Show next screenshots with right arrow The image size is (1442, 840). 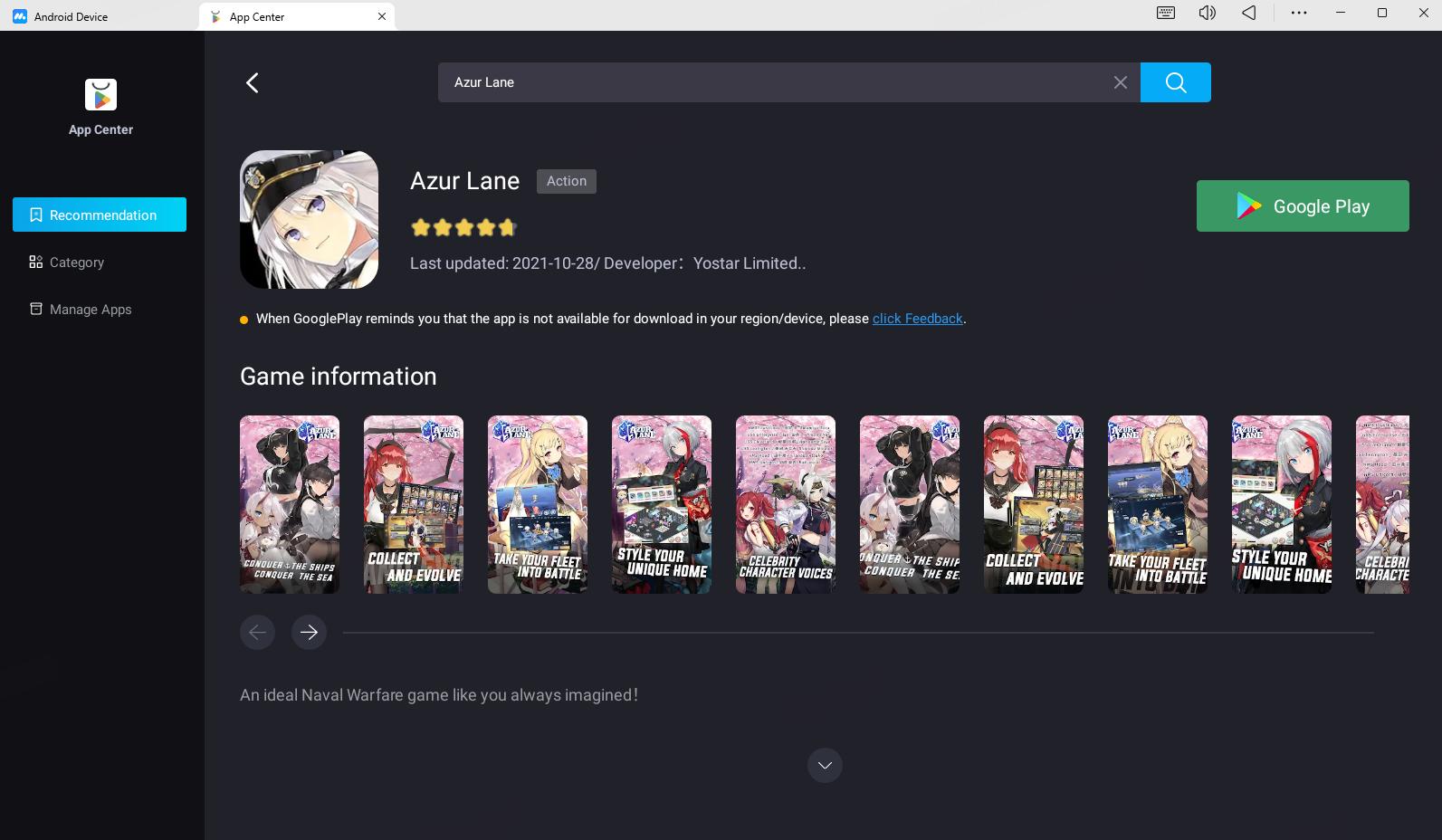(x=309, y=632)
